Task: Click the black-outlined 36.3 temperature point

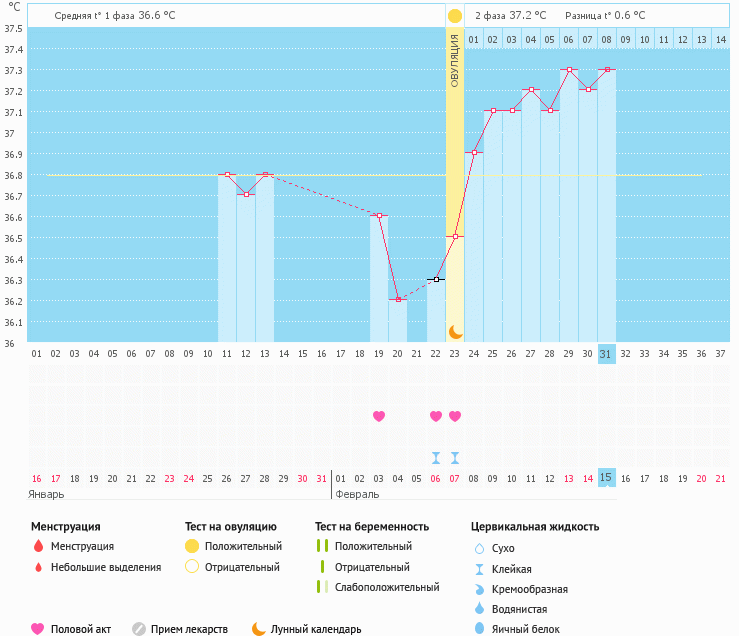Action: pos(436,280)
